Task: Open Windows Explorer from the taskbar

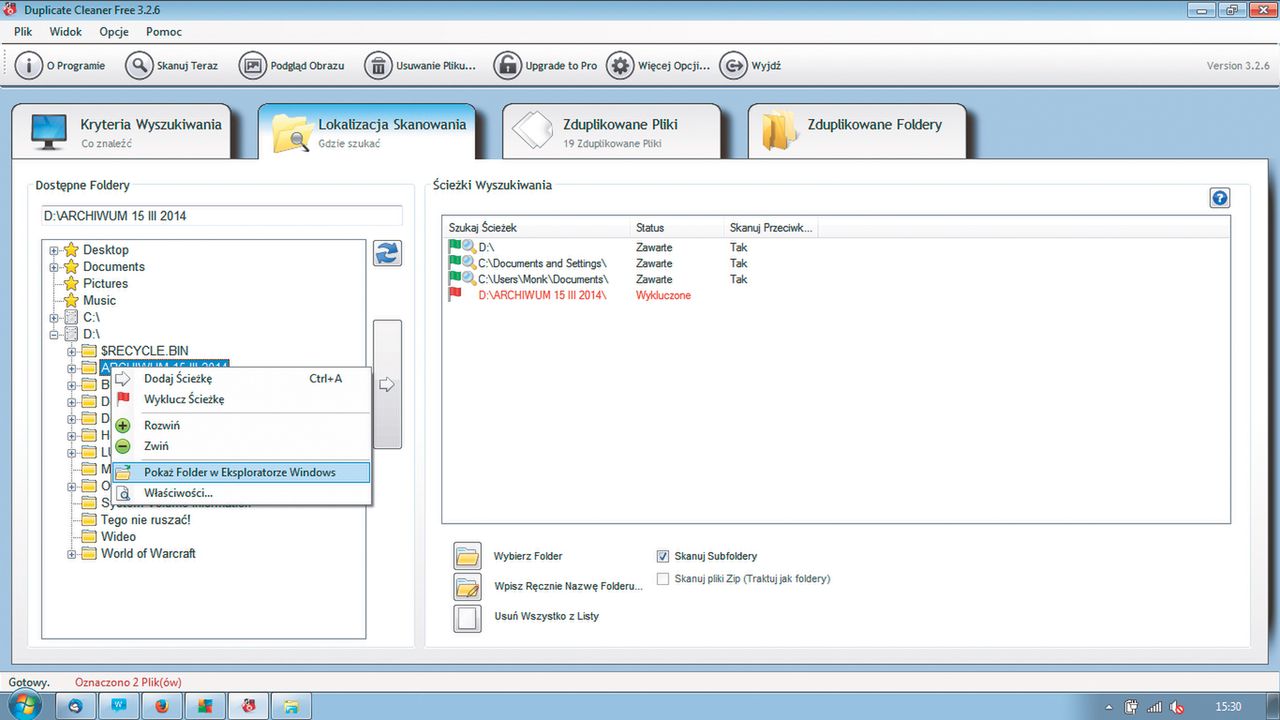Action: coord(292,705)
